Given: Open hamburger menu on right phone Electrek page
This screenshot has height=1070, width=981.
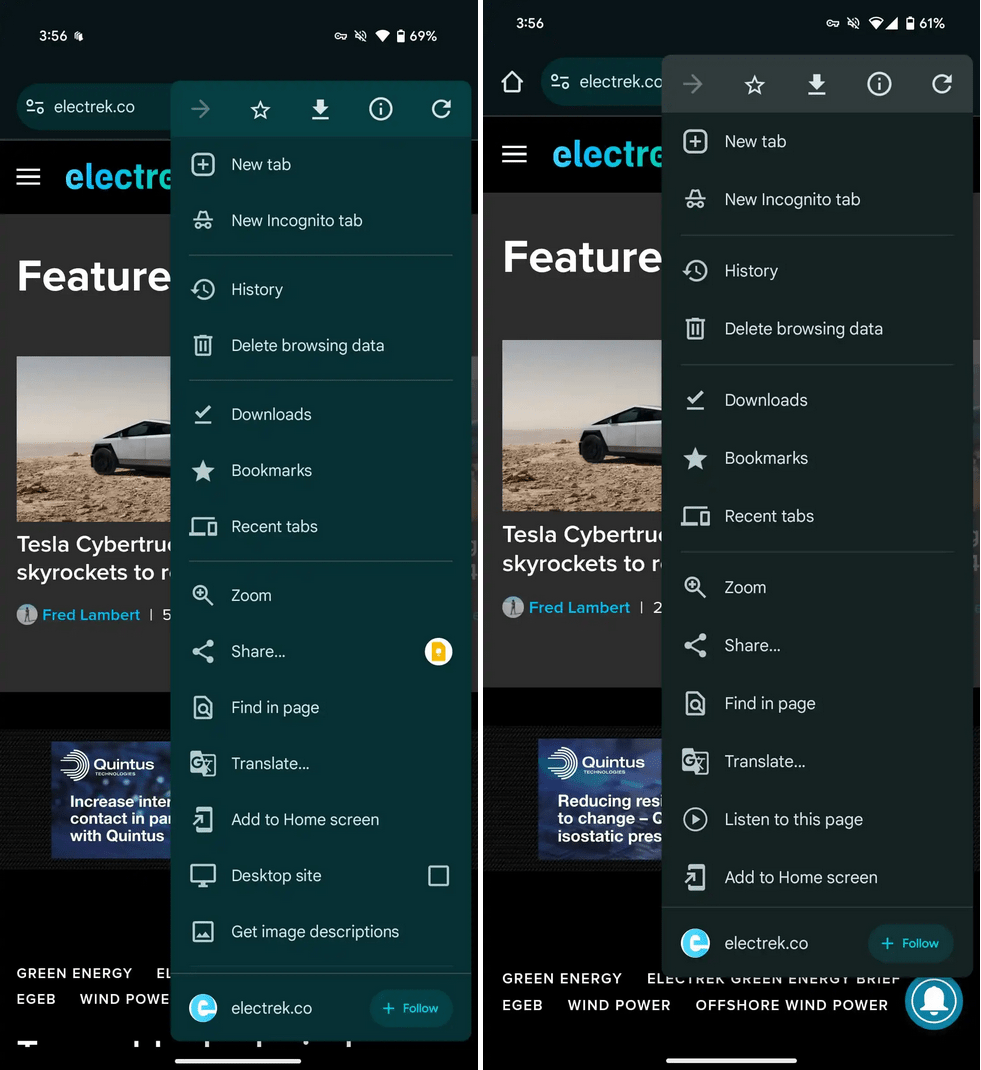Looking at the screenshot, I should [x=514, y=154].
